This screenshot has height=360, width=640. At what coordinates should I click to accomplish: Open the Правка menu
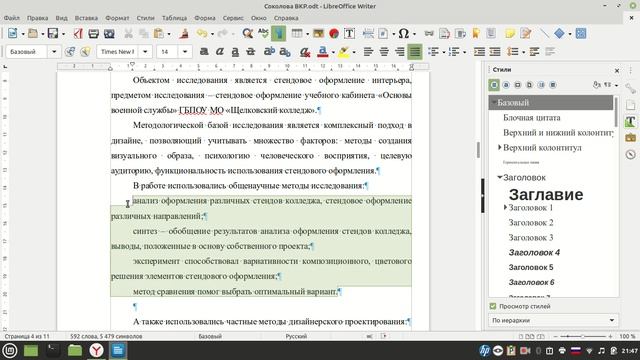coord(37,18)
